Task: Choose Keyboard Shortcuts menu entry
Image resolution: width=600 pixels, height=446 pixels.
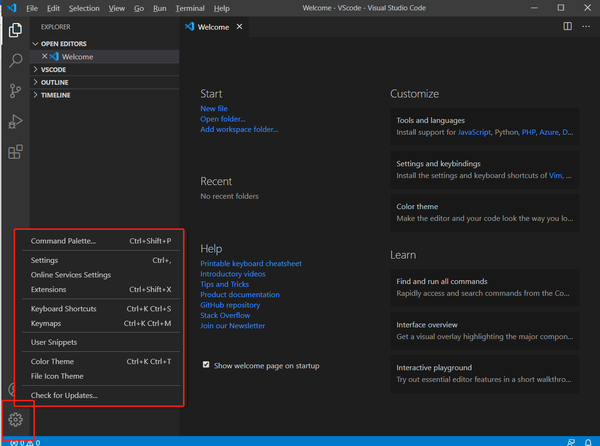Action: (101, 309)
